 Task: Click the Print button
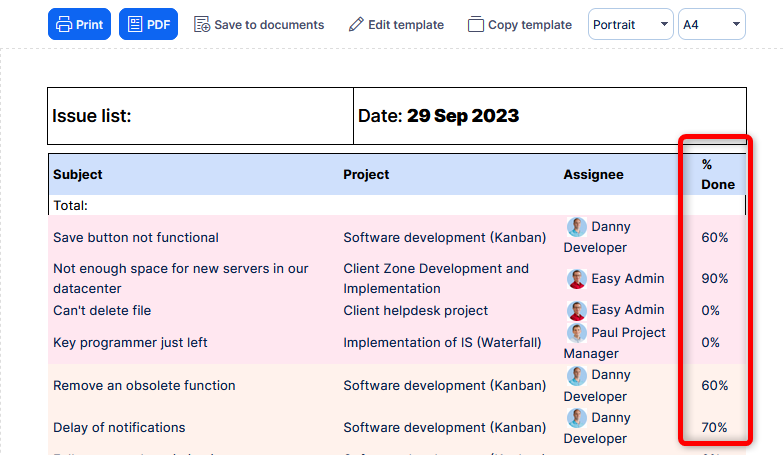click(x=79, y=24)
